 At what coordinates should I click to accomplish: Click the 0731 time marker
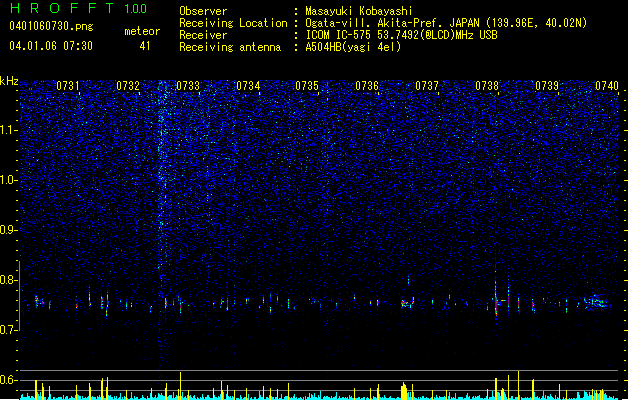click(68, 86)
